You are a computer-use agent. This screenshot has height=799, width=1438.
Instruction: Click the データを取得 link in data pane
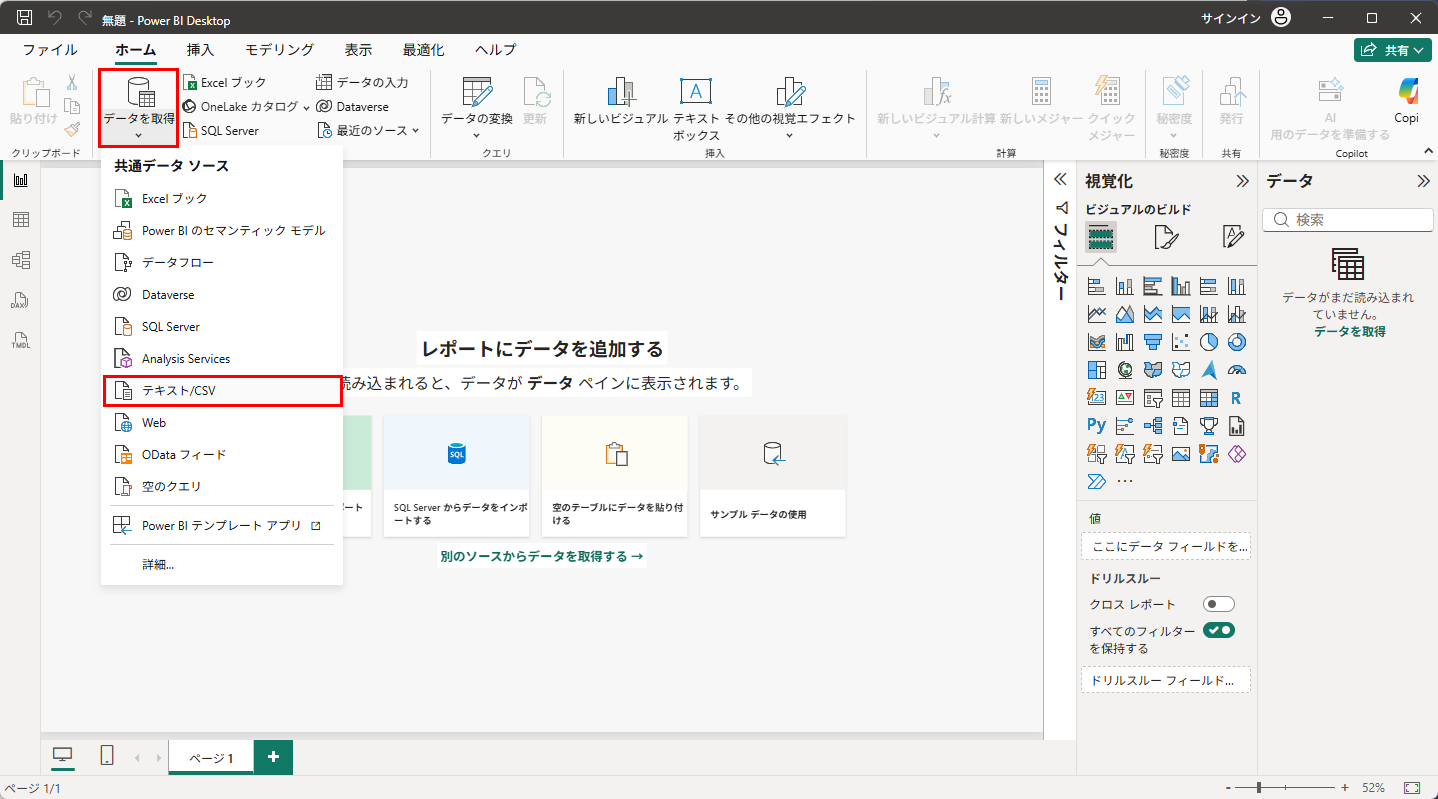tap(1349, 331)
